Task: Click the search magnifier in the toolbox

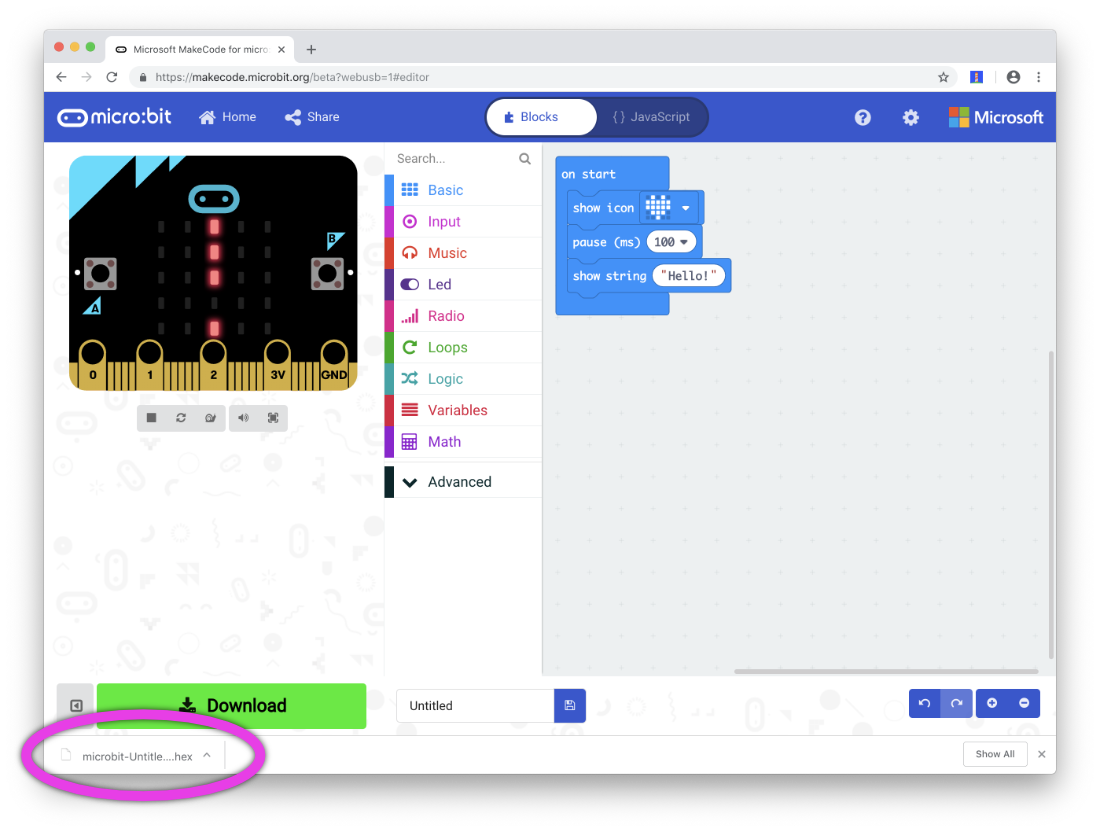Action: [x=524, y=158]
